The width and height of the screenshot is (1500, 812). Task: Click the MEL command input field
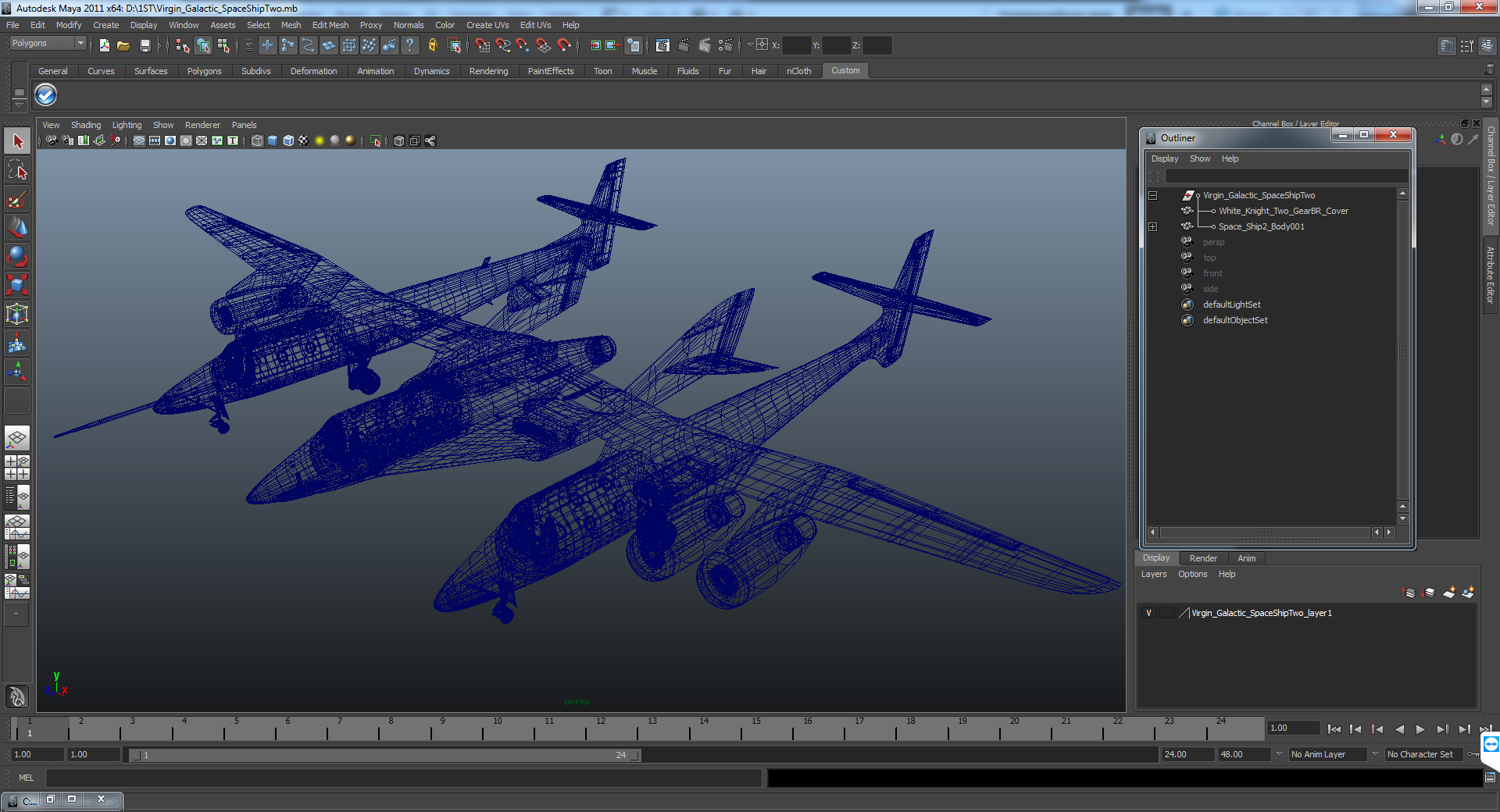pyautogui.click(x=404, y=778)
